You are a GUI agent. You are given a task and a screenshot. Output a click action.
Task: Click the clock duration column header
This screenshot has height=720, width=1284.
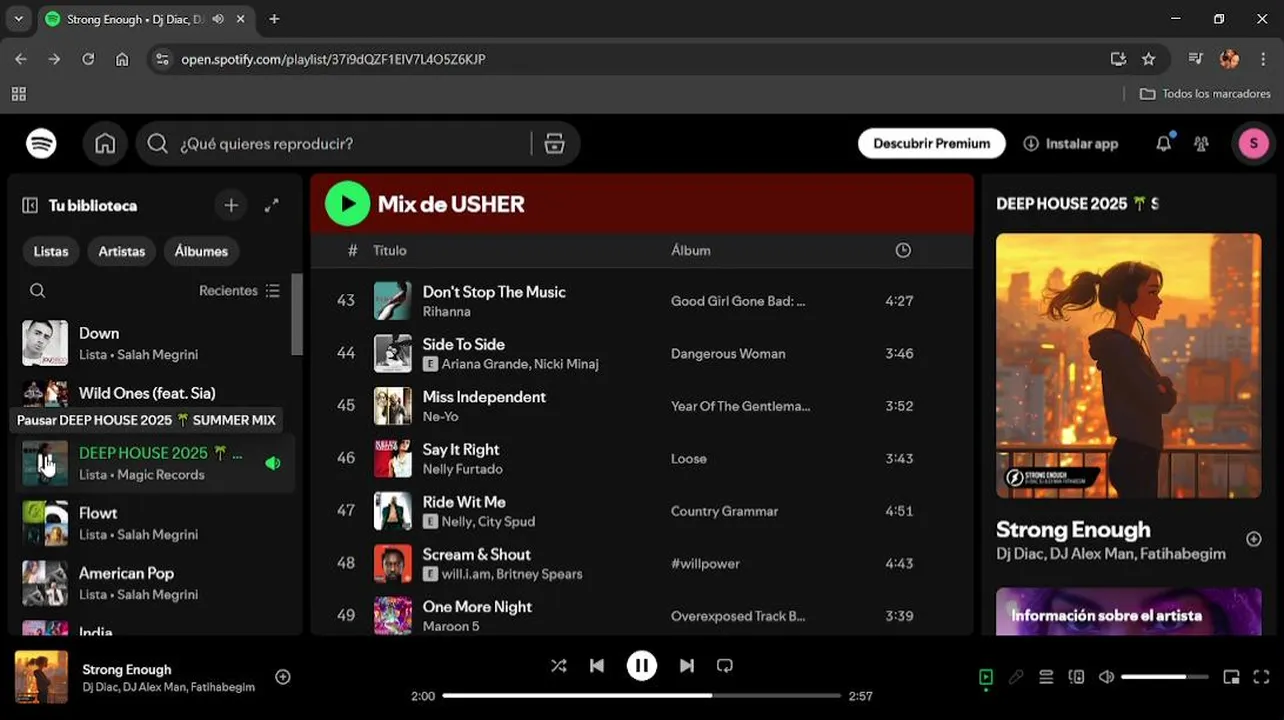point(903,250)
